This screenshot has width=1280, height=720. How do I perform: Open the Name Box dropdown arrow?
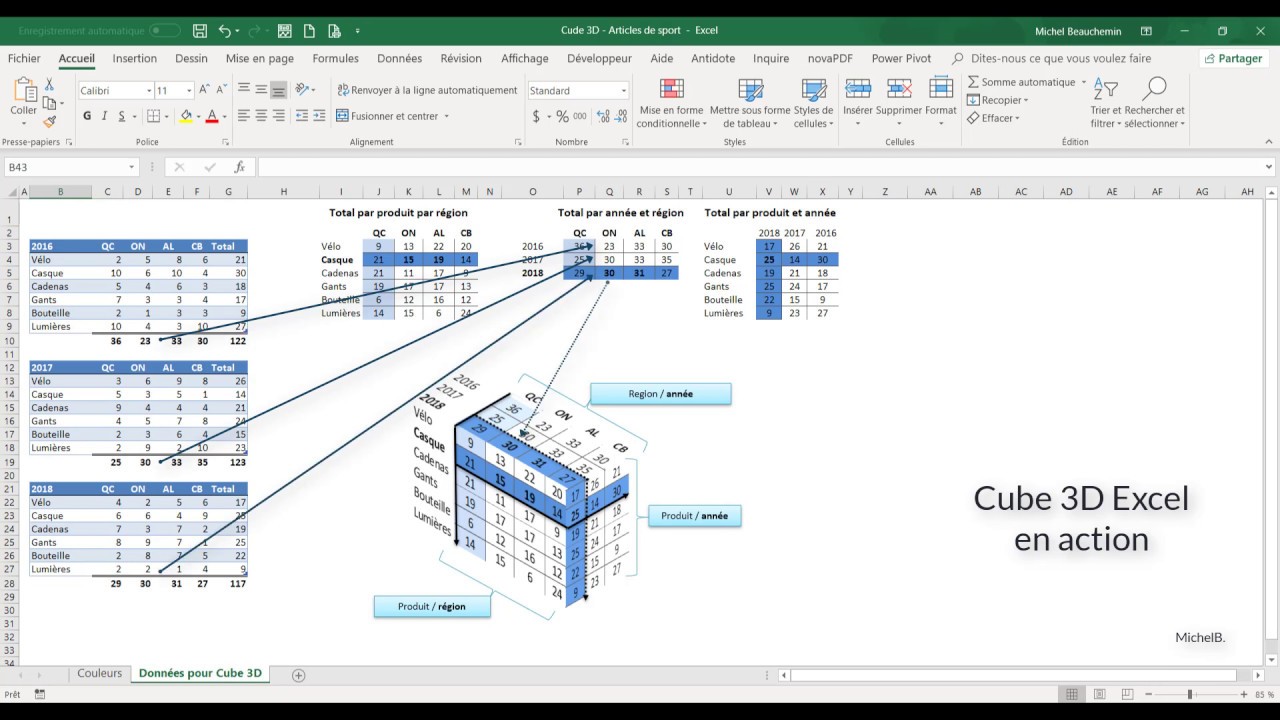(131, 167)
